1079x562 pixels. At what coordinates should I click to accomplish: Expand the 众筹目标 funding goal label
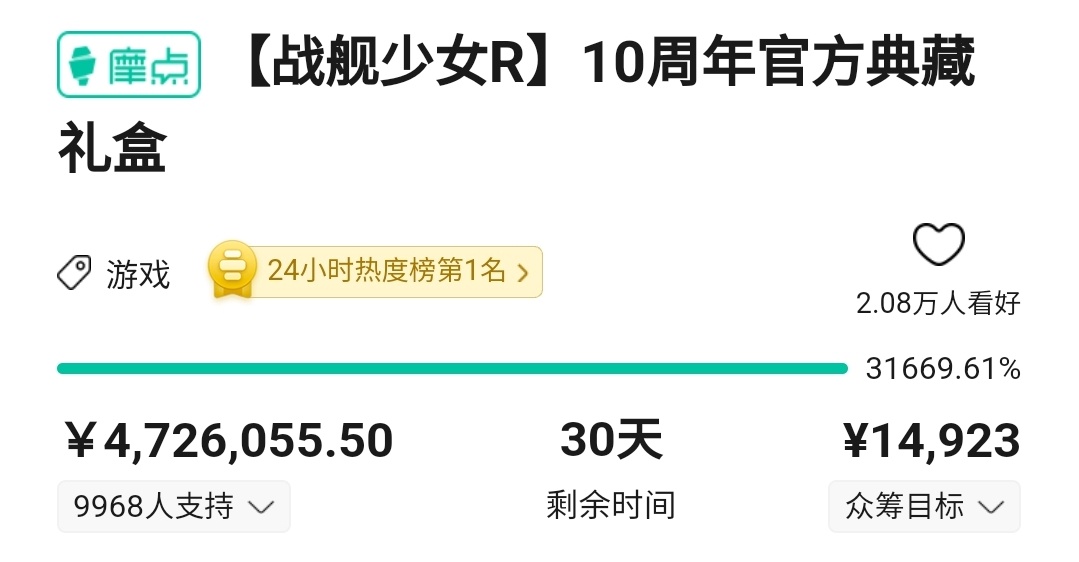tap(904, 507)
